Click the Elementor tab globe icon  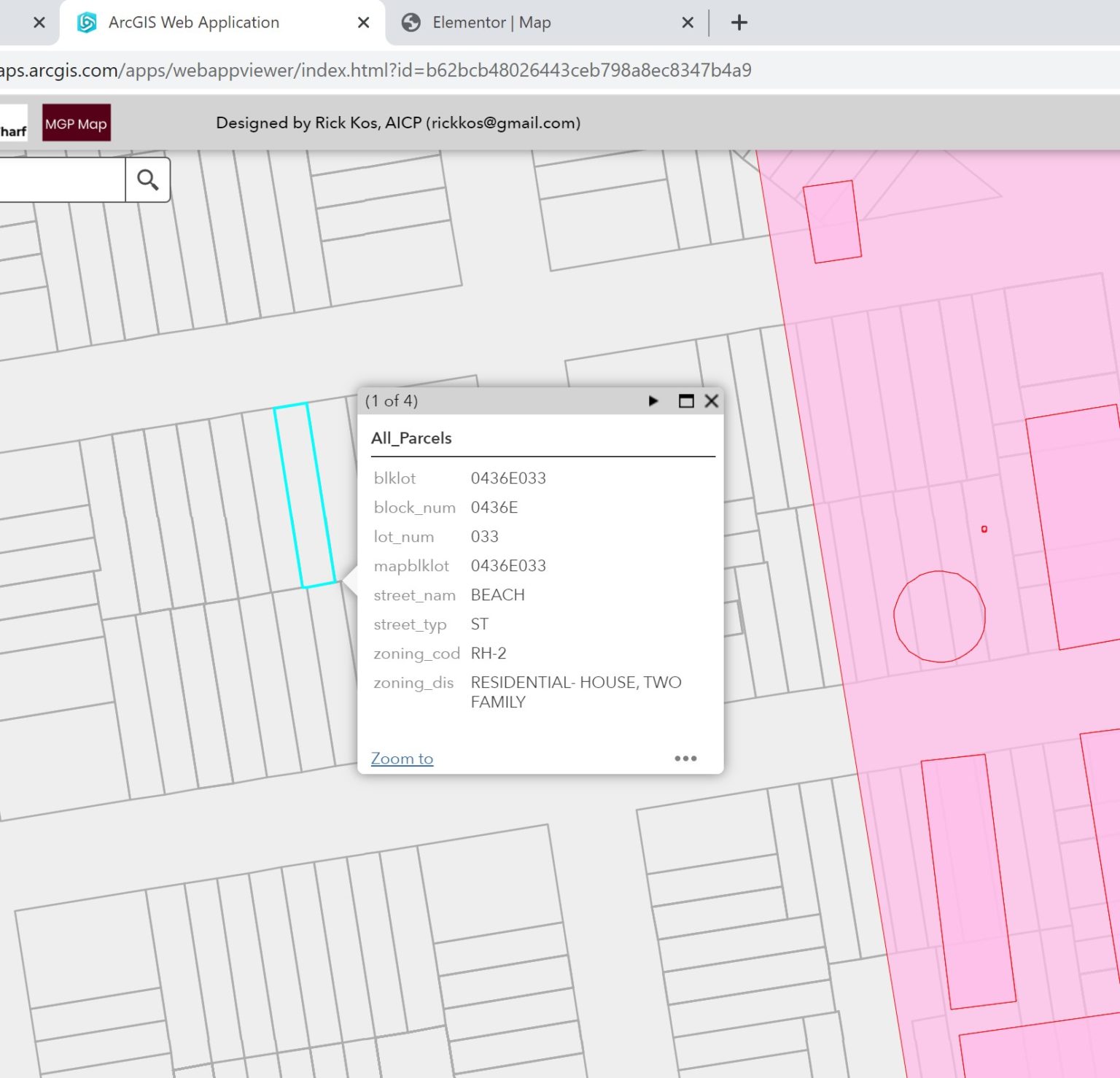(411, 23)
